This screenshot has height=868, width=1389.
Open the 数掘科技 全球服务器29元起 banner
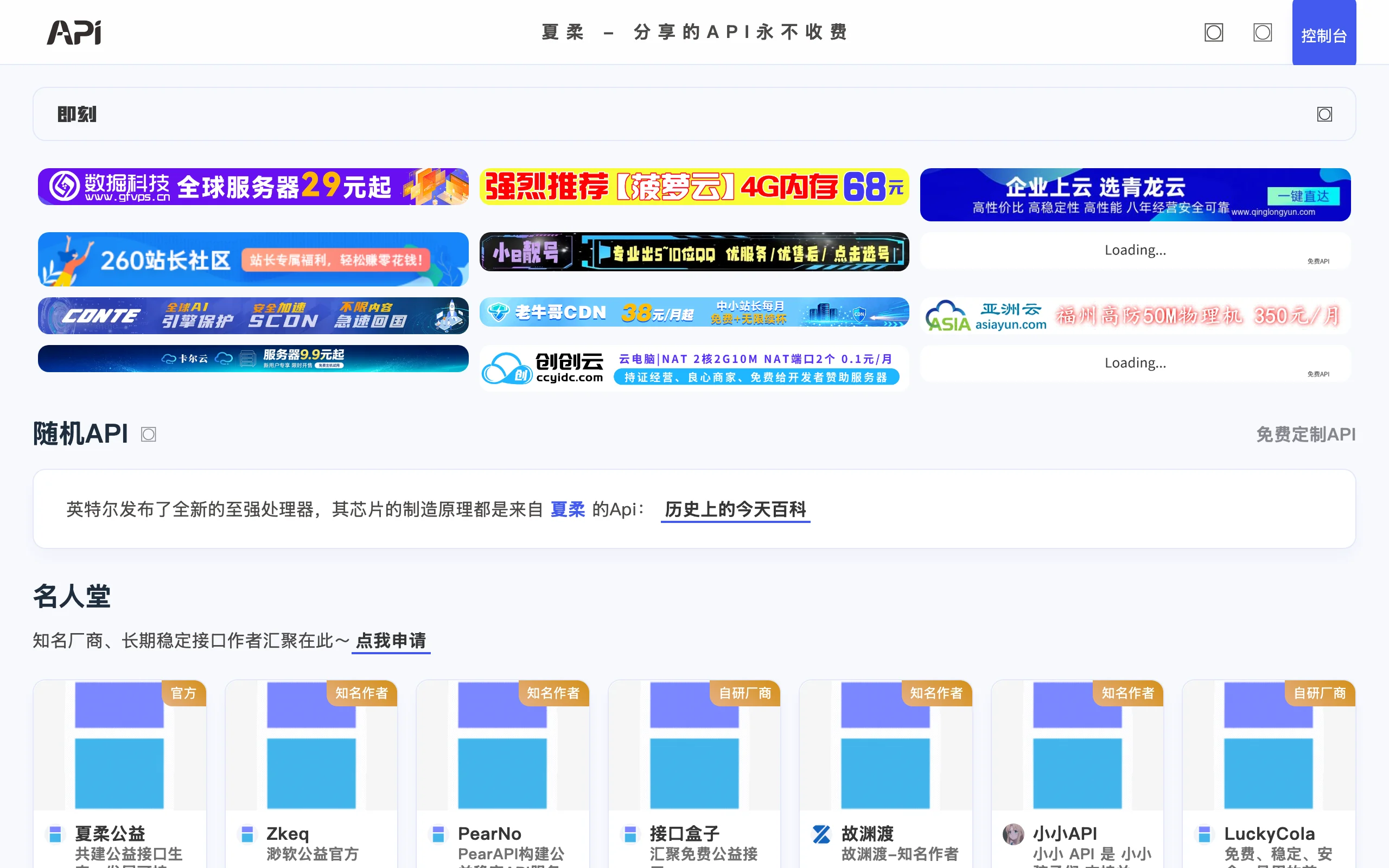click(x=253, y=187)
